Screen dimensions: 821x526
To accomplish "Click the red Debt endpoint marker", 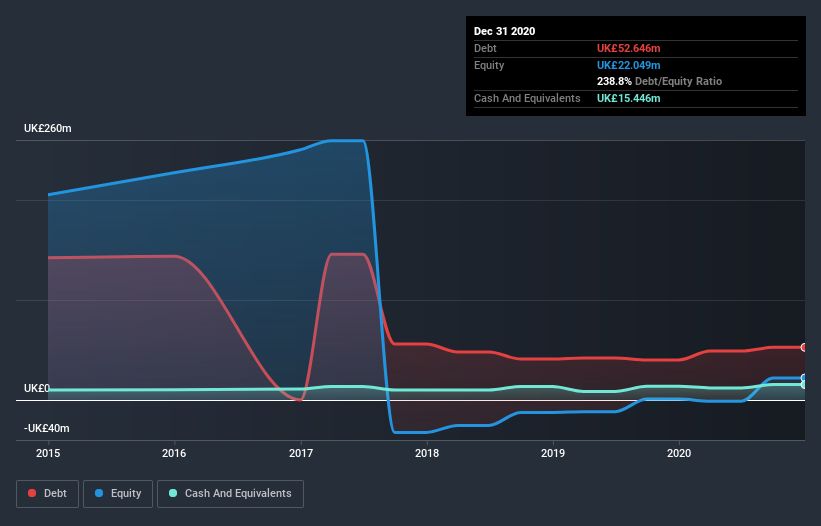I will [804, 347].
